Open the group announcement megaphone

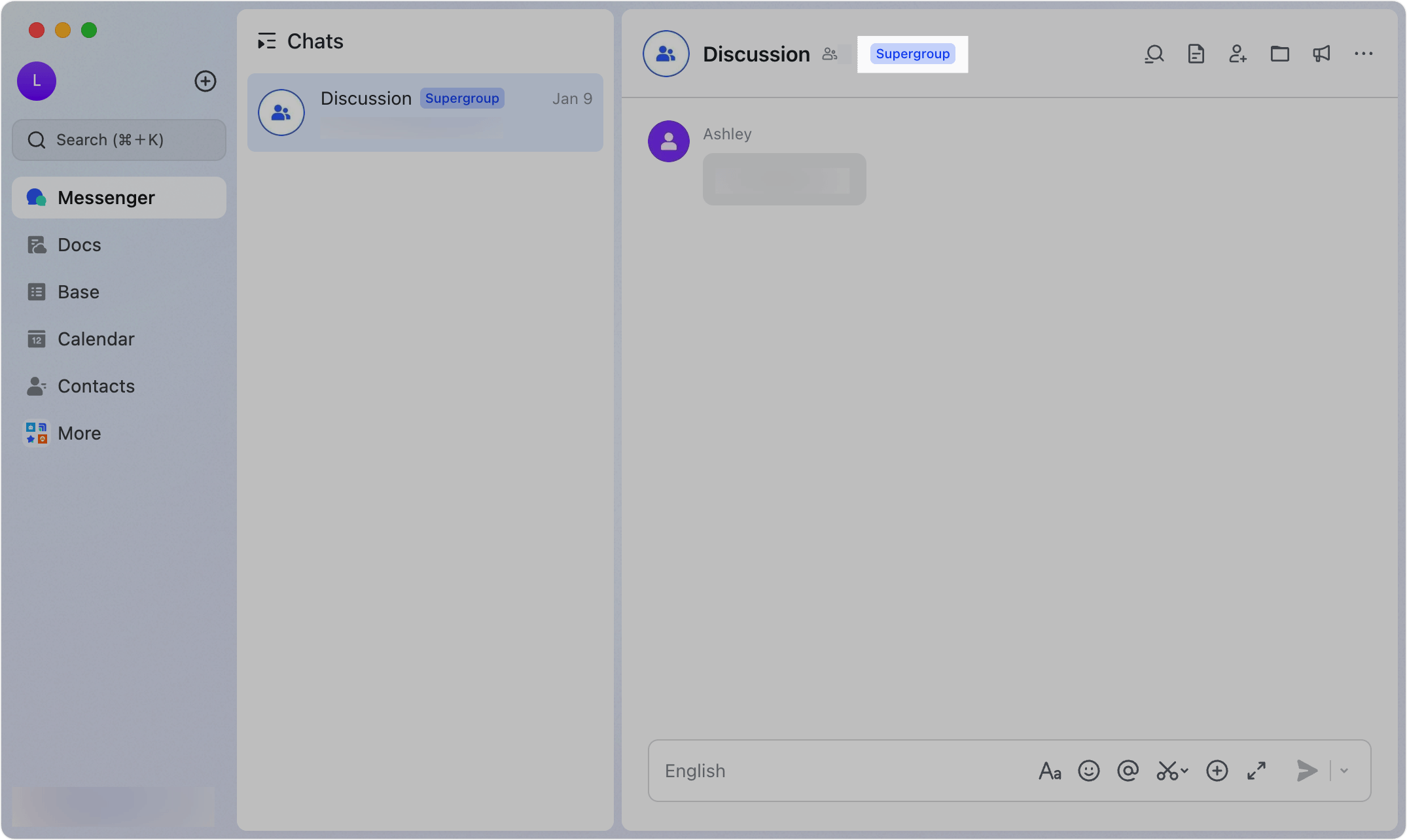(1321, 54)
